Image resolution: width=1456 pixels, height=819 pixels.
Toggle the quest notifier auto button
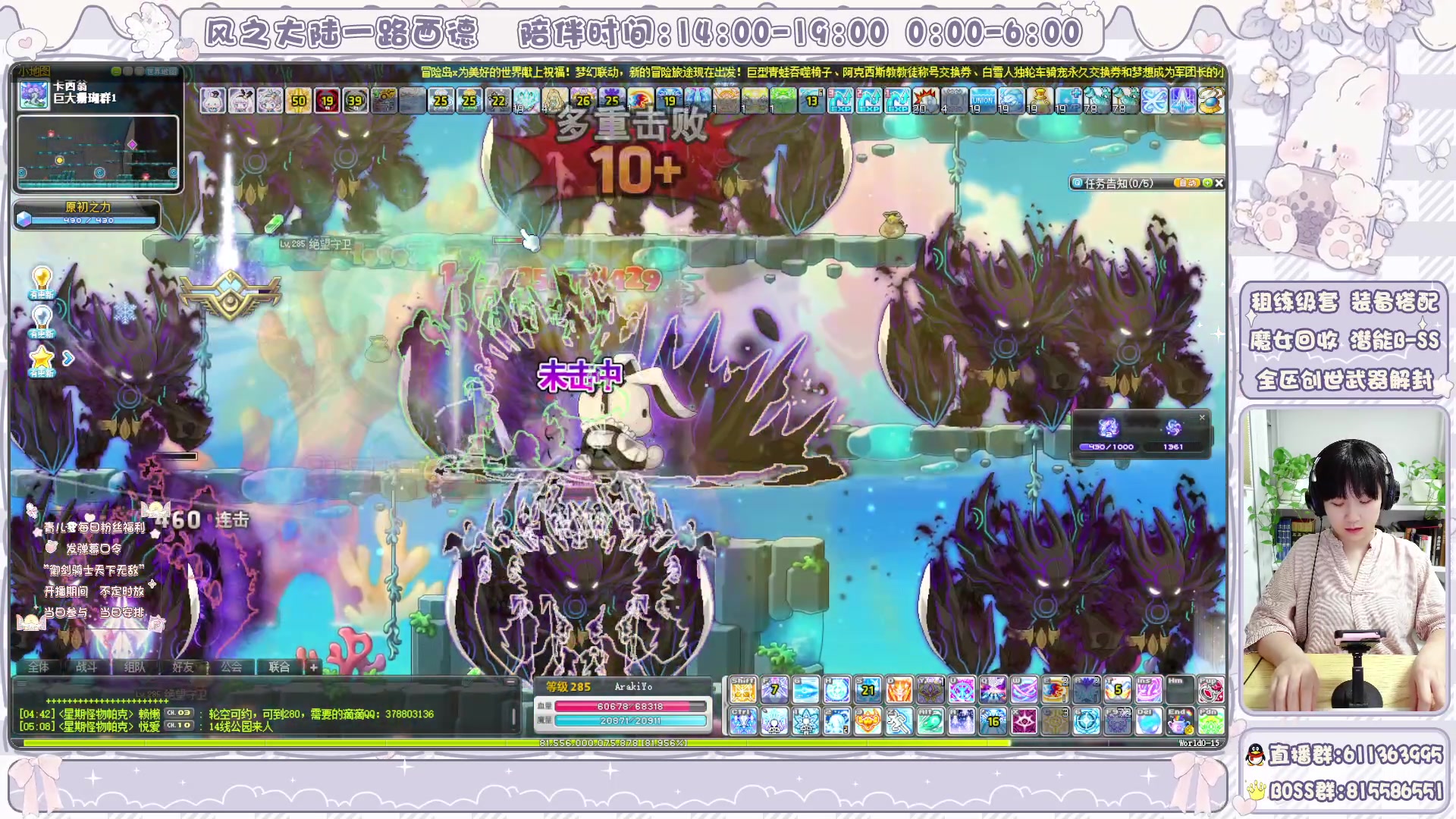pos(1187,183)
